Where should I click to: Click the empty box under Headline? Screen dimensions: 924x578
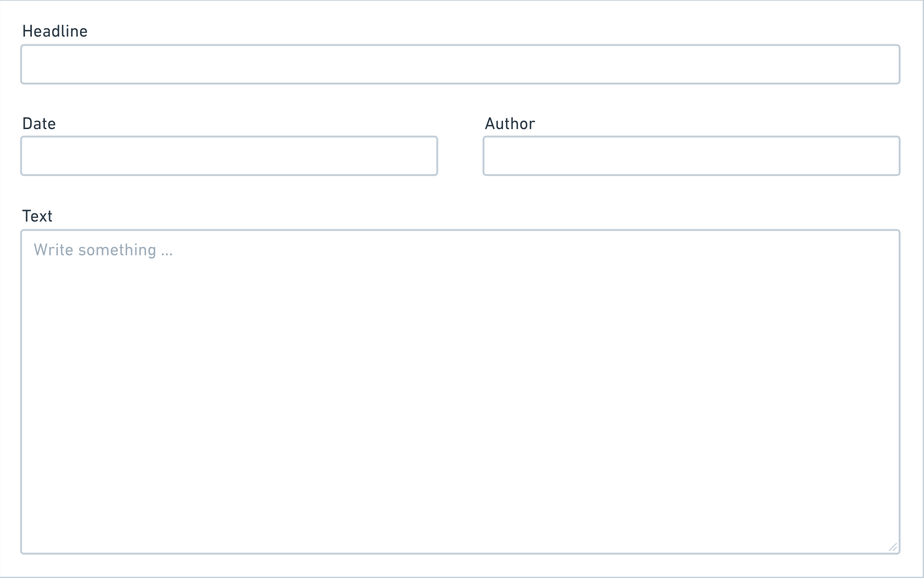(x=460, y=64)
